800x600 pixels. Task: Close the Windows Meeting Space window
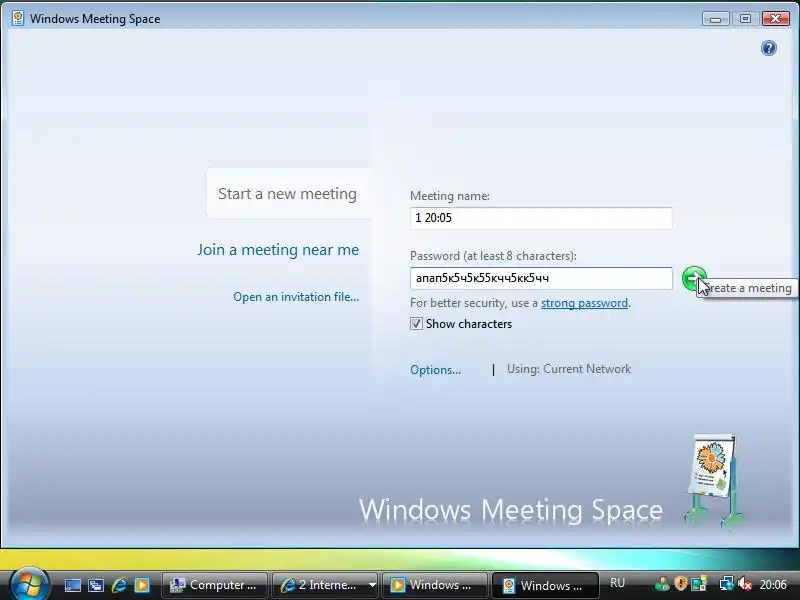[x=776, y=19]
